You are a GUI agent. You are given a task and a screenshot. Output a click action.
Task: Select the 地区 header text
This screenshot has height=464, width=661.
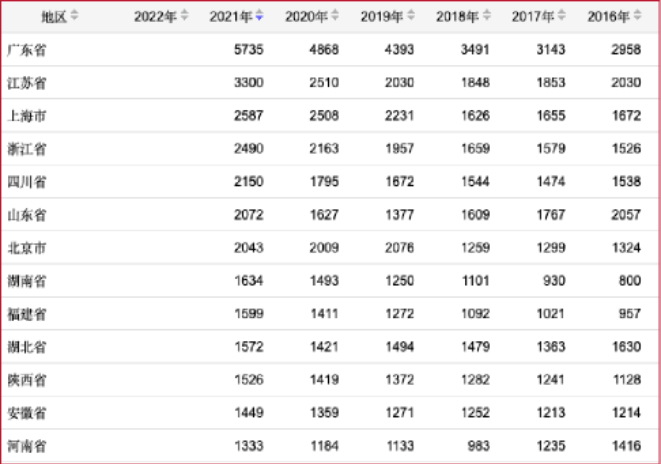tap(54, 17)
